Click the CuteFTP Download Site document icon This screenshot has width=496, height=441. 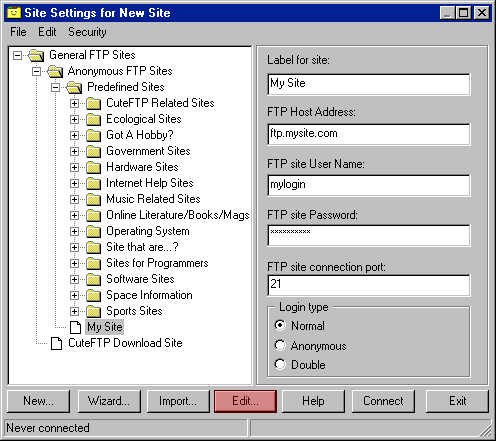[x=56, y=343]
